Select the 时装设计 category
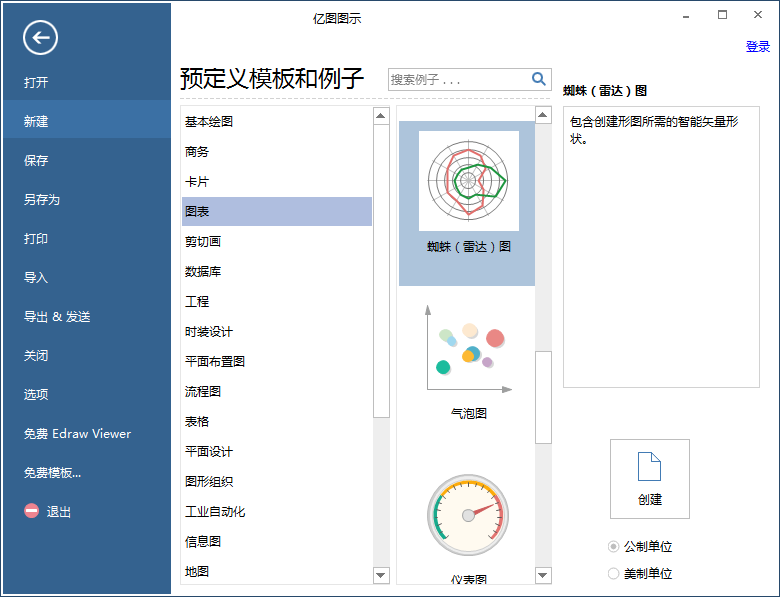Viewport: 780px width, 597px height. tap(277, 331)
